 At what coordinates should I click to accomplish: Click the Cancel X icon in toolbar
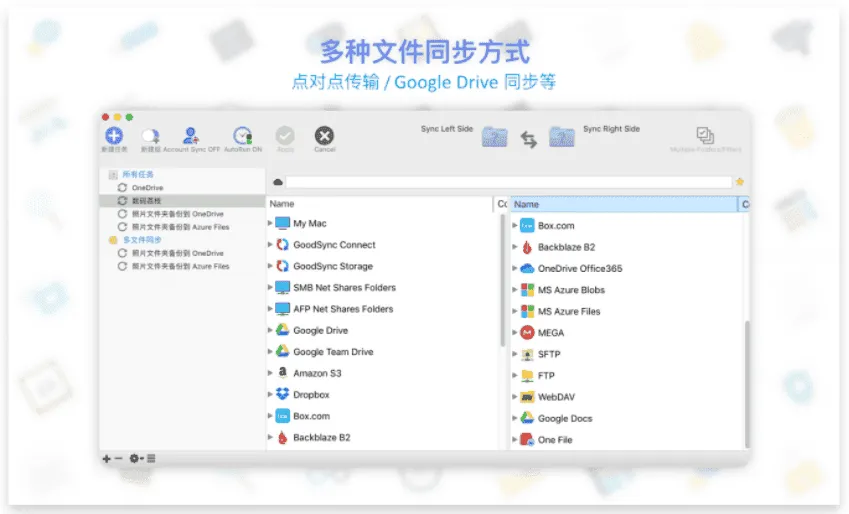click(324, 135)
